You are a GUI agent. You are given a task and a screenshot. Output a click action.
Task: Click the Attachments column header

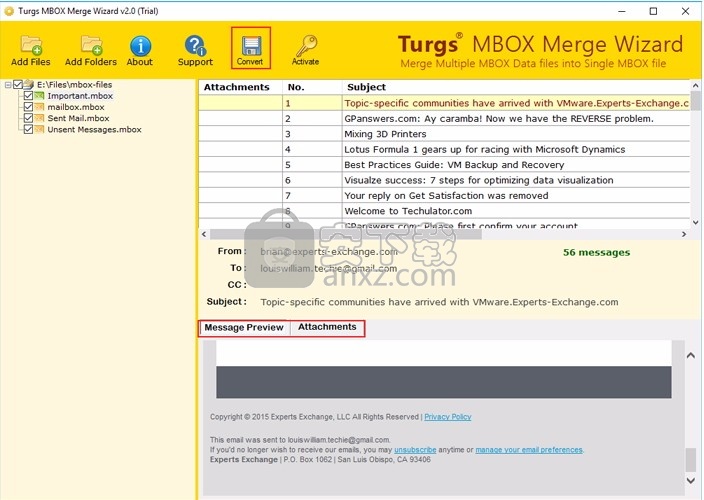click(x=240, y=87)
